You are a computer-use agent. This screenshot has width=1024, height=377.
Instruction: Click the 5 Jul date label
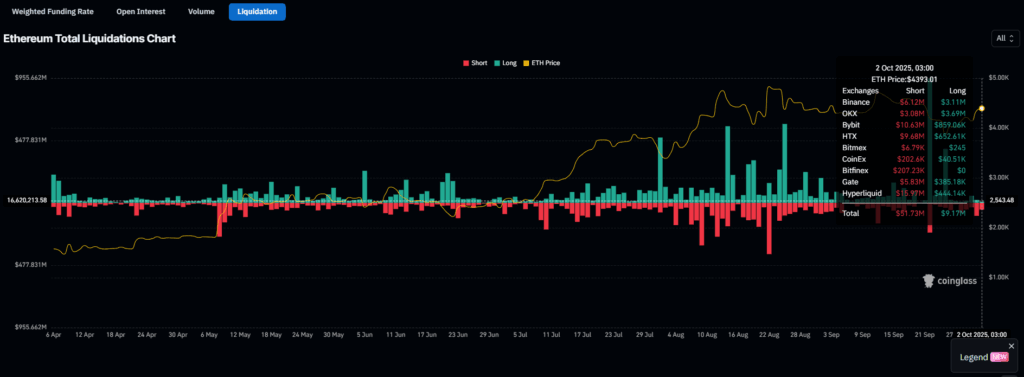(x=520, y=335)
